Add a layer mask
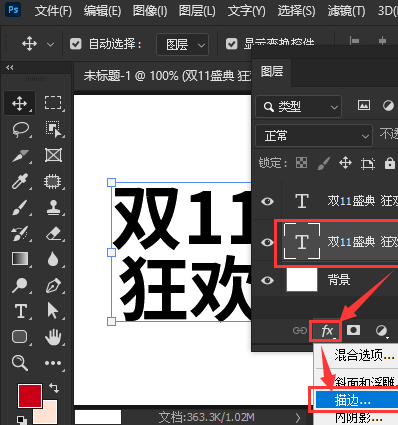 coord(353,330)
